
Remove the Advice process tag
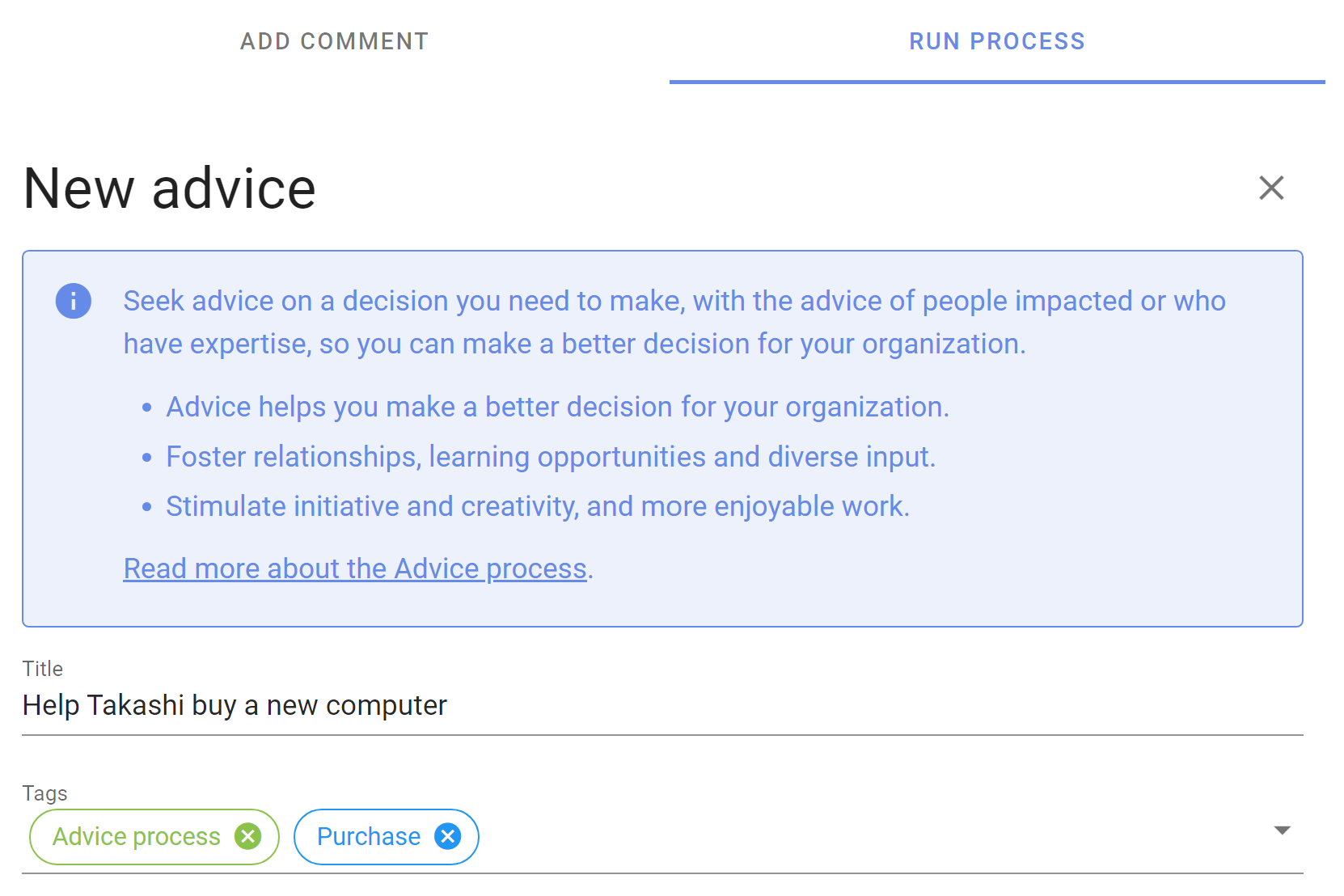pyautogui.click(x=247, y=836)
